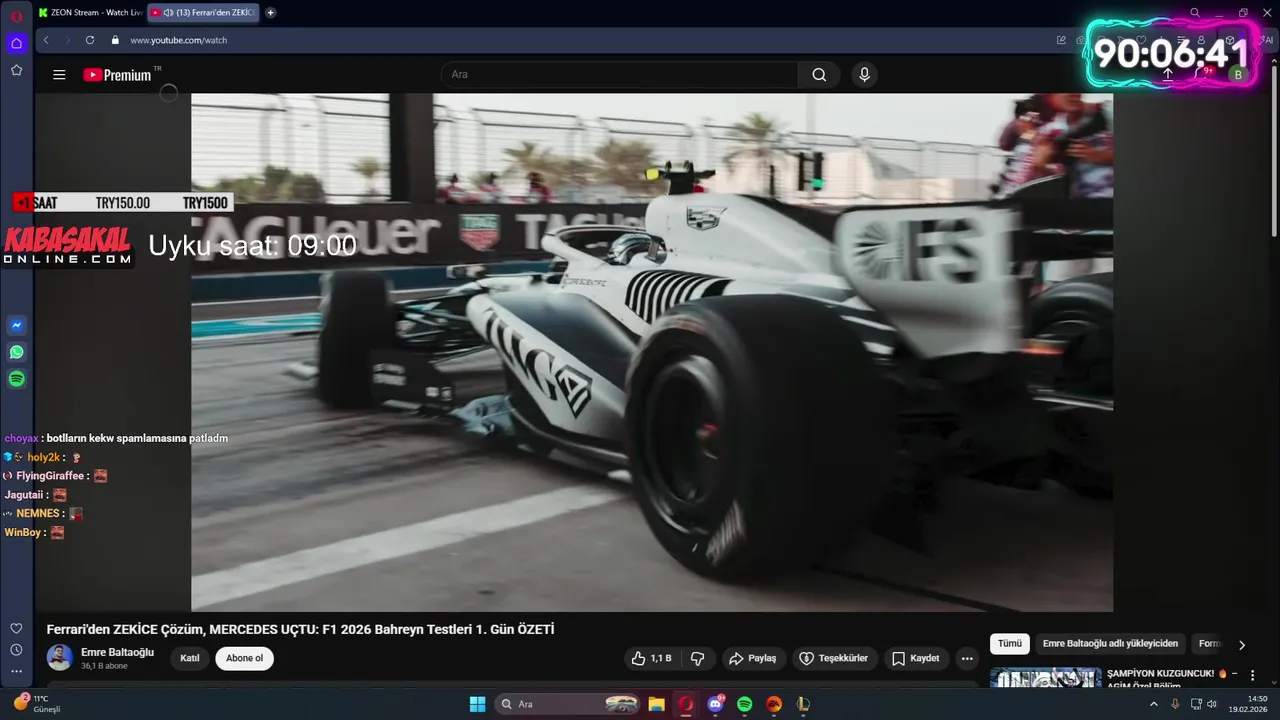The width and height of the screenshot is (1280, 720).
Task: Open the taskbar clock 14:50 date panel
Action: pos(1249,704)
